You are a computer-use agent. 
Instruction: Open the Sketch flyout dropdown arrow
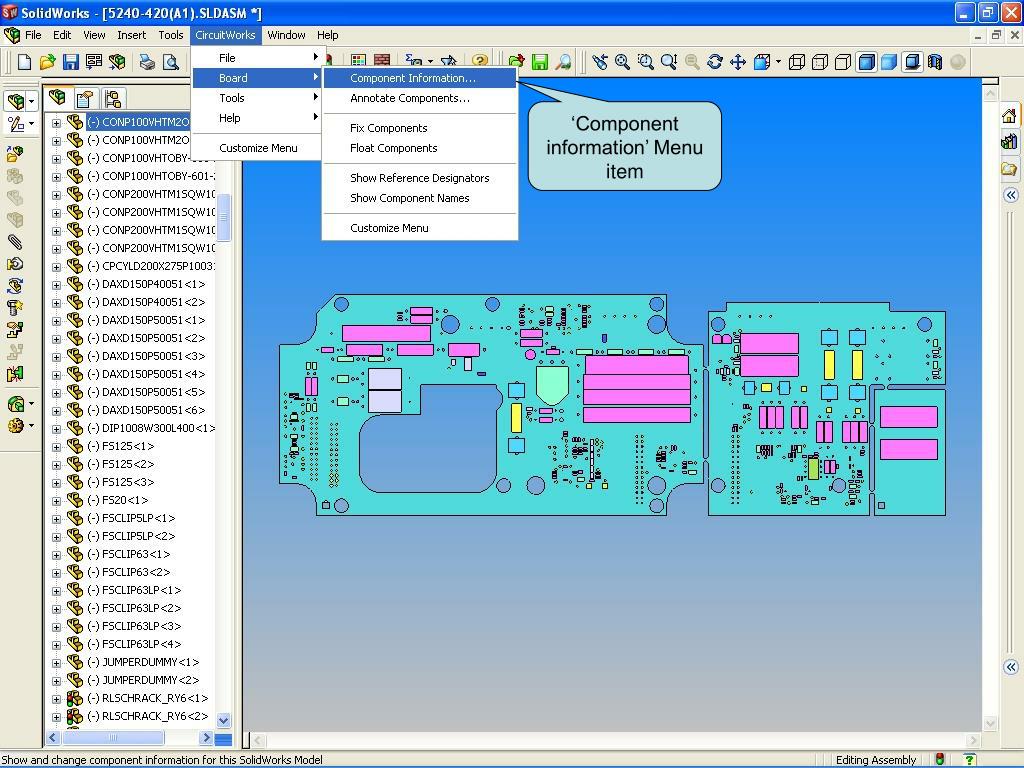[31, 123]
